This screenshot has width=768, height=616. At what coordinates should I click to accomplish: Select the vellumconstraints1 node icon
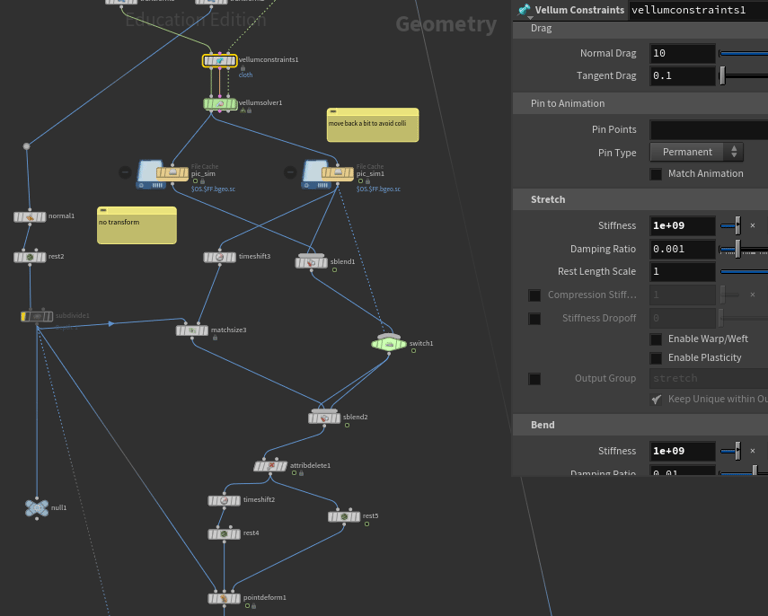pyautogui.click(x=220, y=61)
